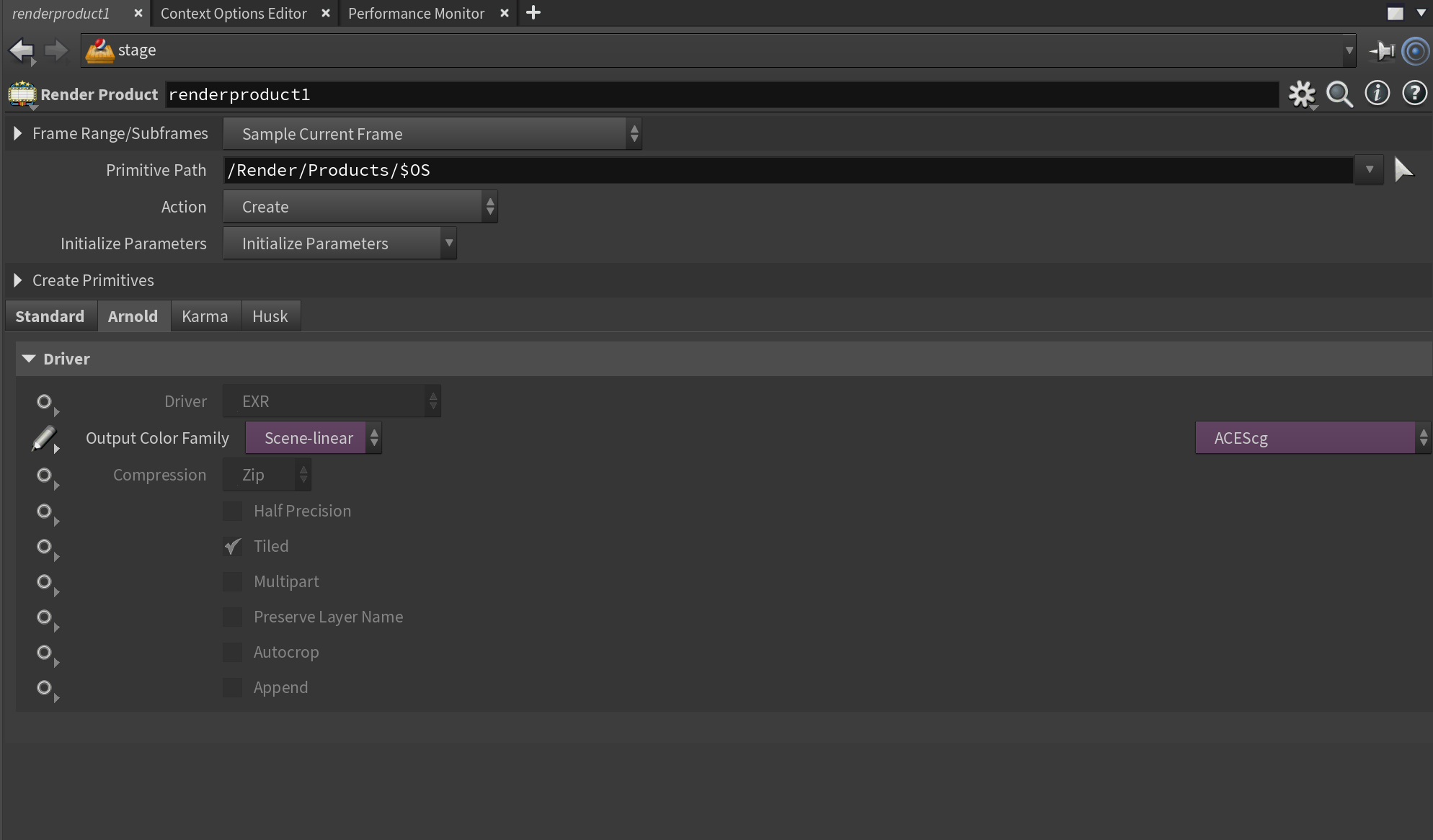This screenshot has height=840, width=1433.
Task: Click the file chooser arrow beside Primitive Path
Action: point(1405,170)
